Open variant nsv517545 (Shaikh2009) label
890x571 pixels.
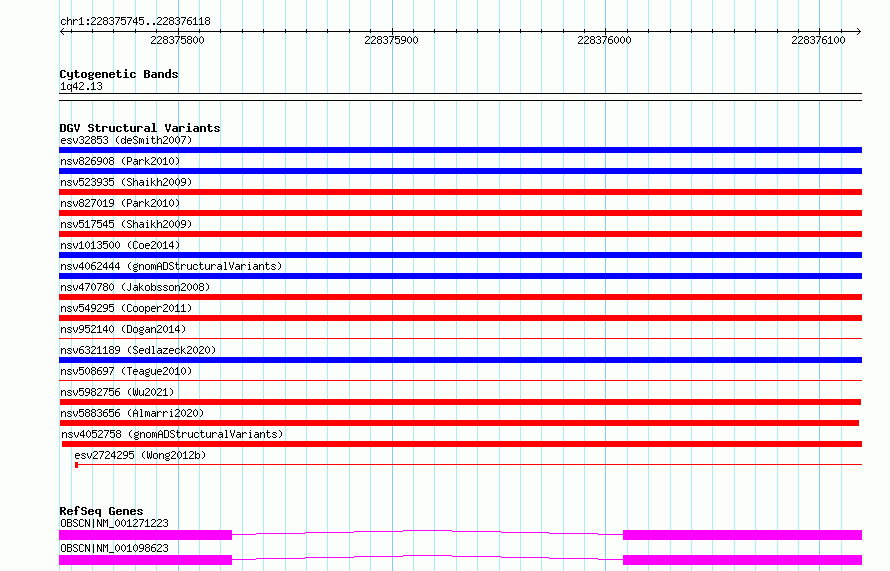pos(126,224)
